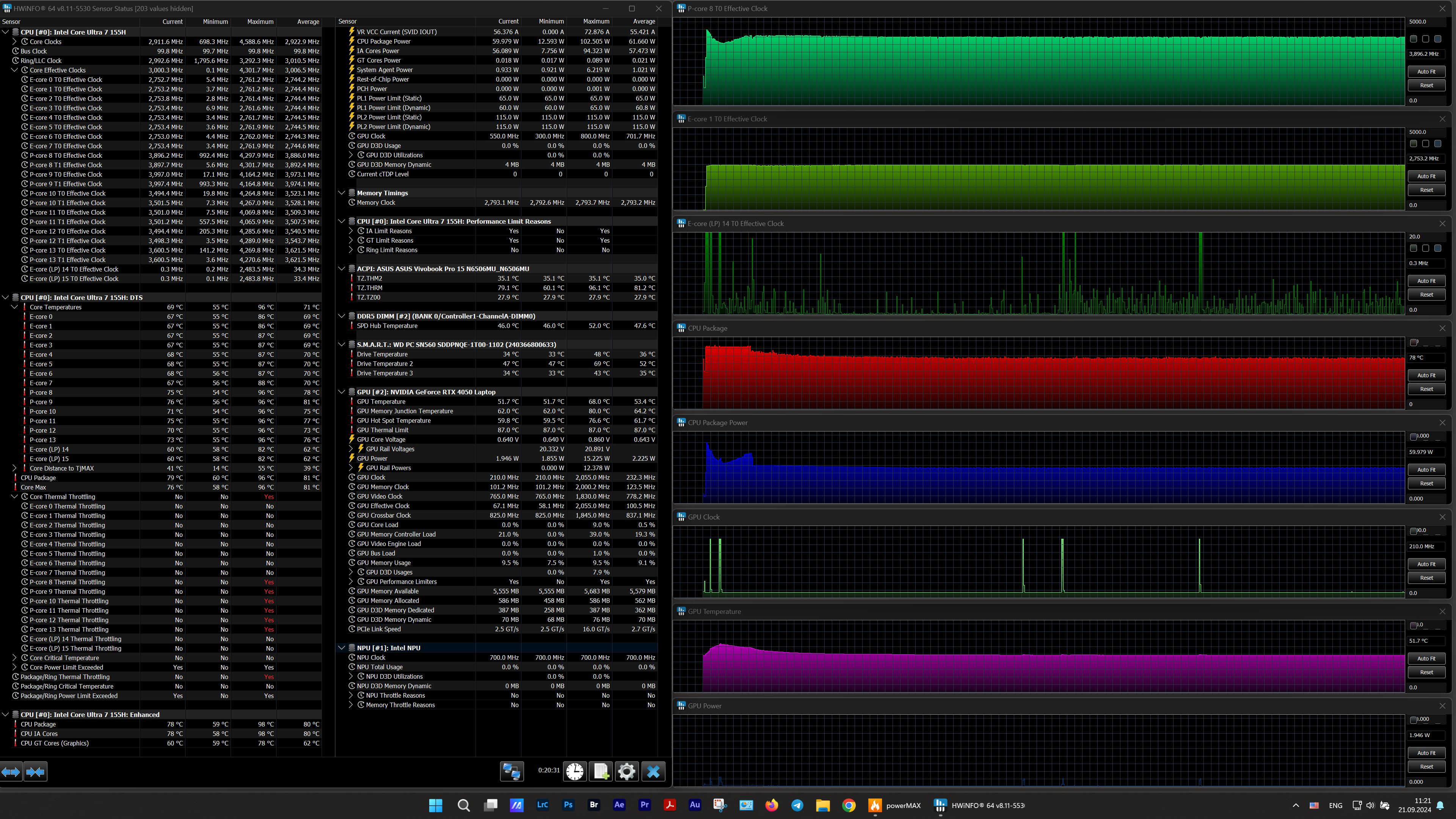Expand the Core Clocks row

click(x=15, y=42)
